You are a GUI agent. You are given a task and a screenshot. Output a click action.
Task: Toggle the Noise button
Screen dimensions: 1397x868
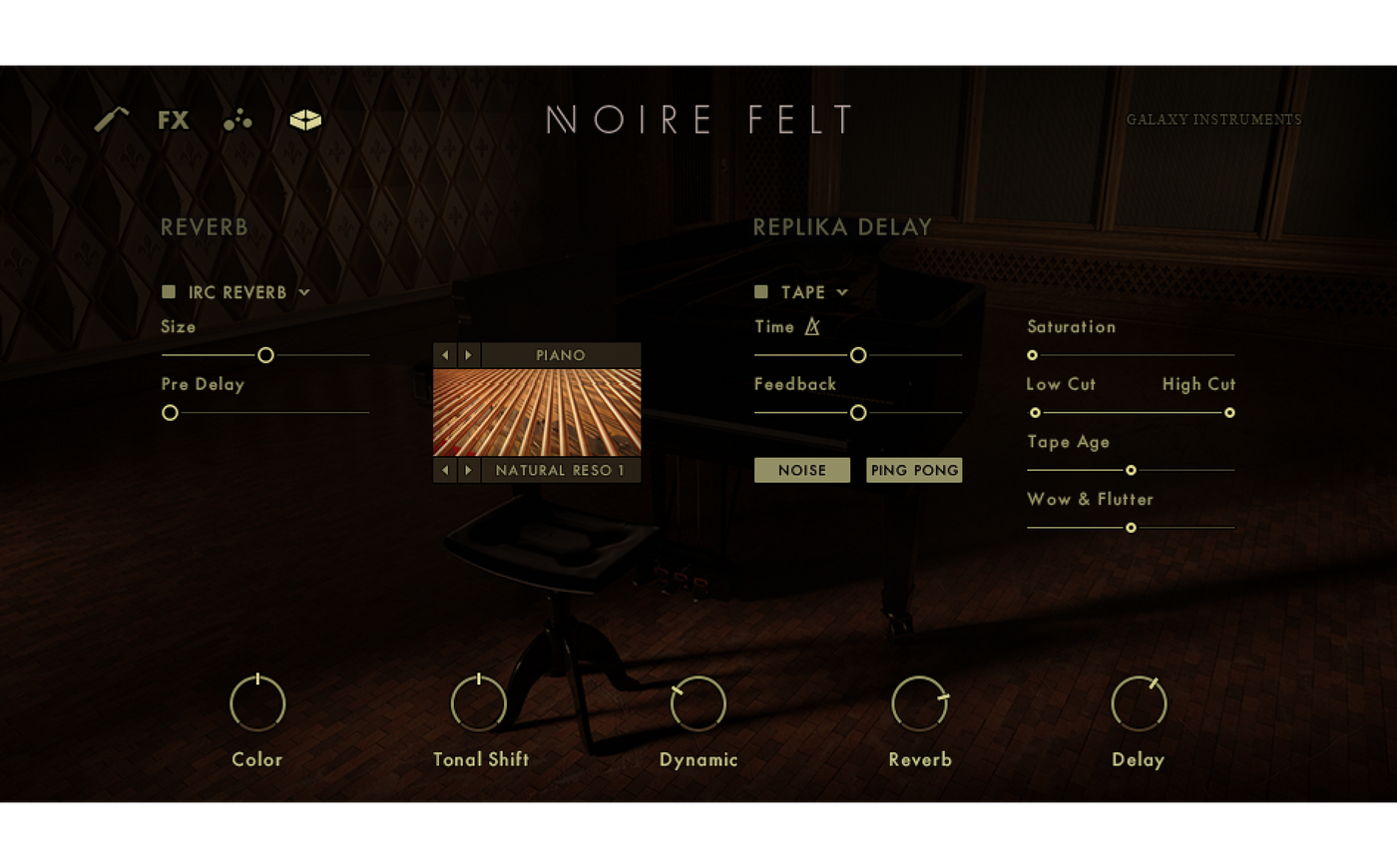802,470
